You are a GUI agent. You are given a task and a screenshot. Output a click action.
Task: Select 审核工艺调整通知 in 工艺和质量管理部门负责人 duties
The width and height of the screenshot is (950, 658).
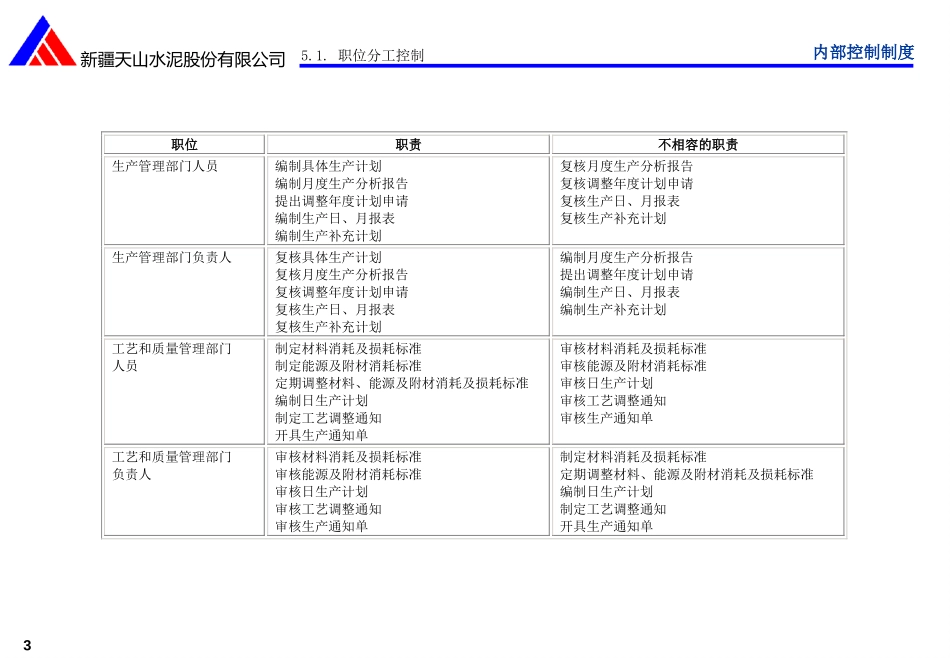328,509
